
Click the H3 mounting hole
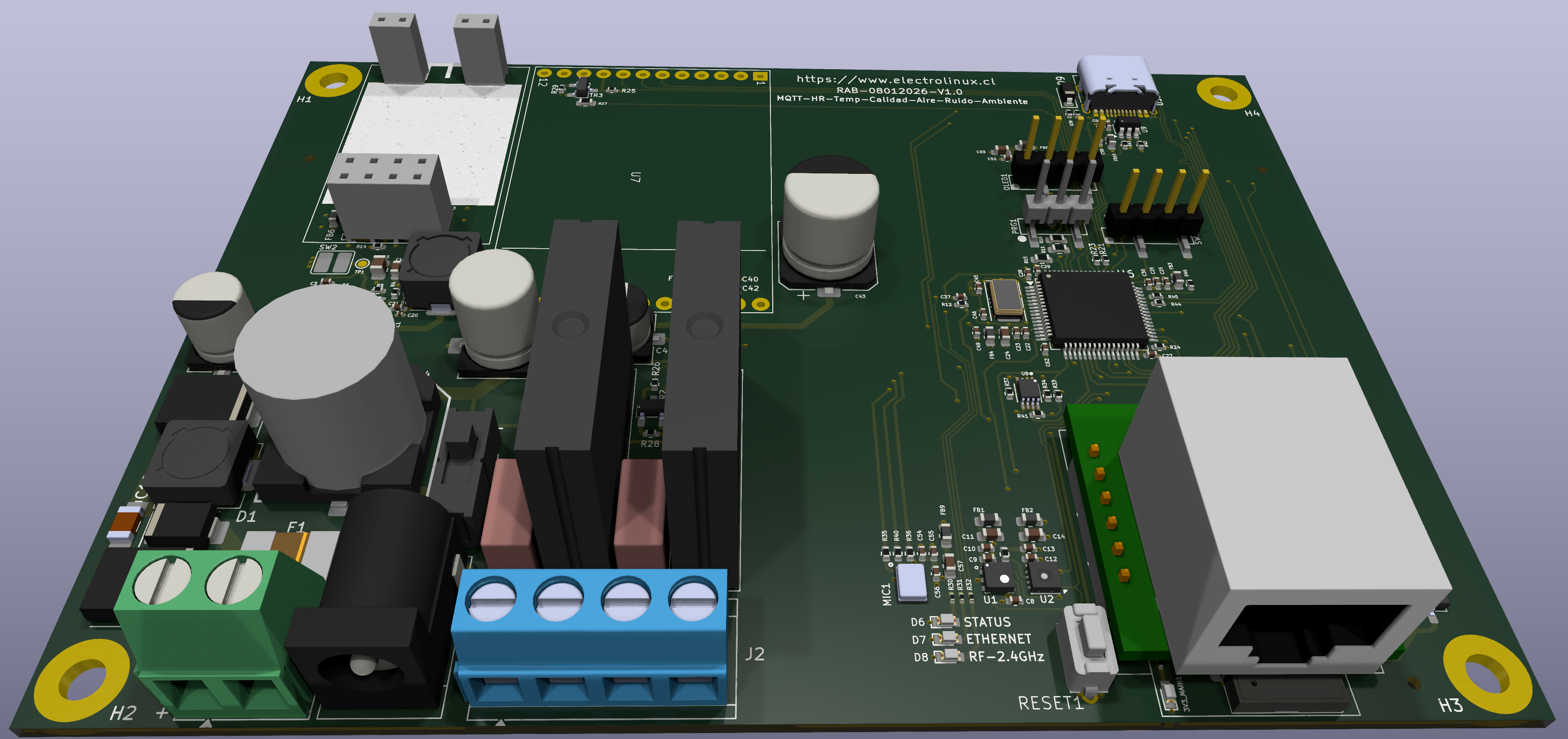(x=1487, y=674)
